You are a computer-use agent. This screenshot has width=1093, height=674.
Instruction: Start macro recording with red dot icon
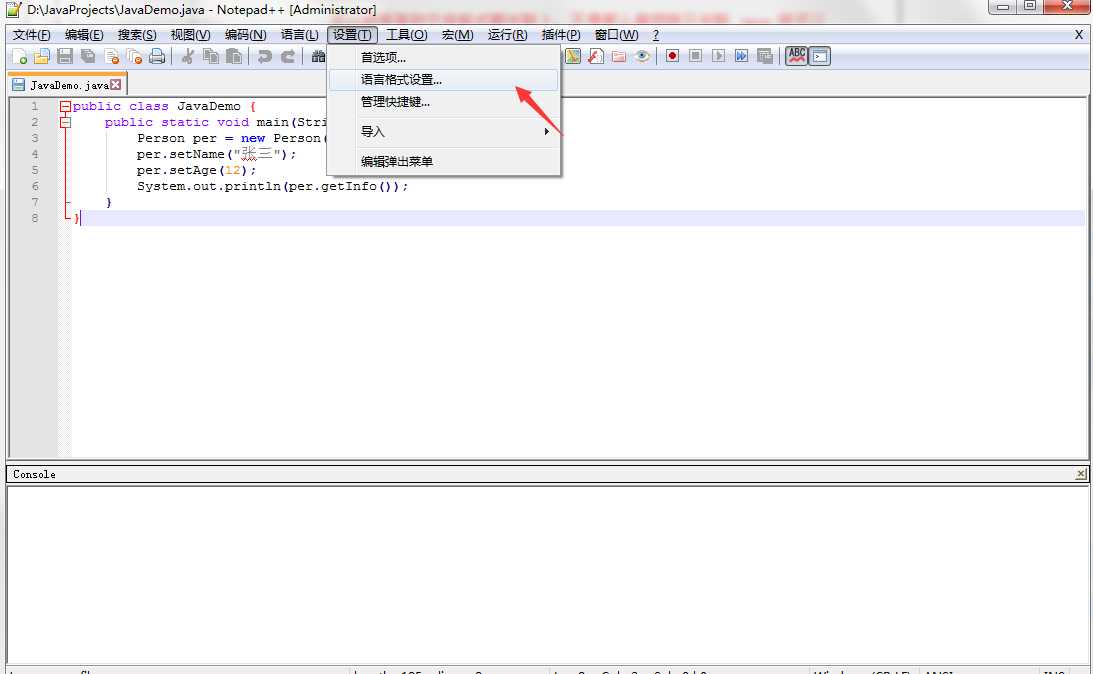[672, 56]
